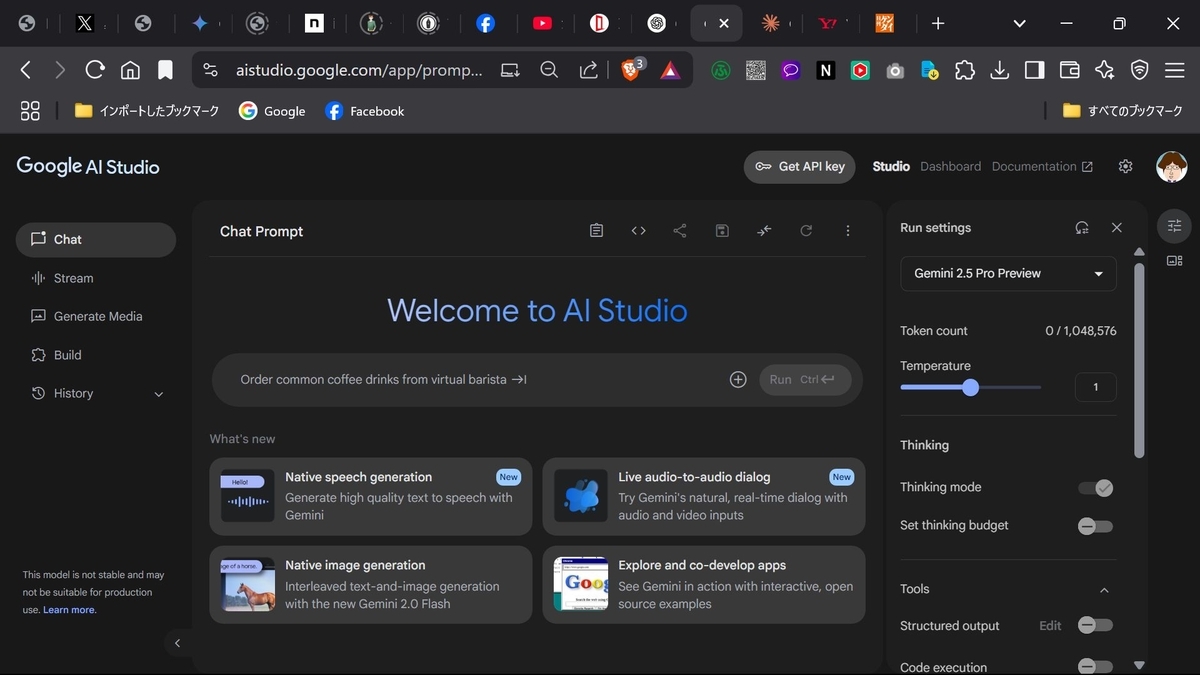
Task: Open the browser tab search dropdown
Action: click(x=1019, y=23)
